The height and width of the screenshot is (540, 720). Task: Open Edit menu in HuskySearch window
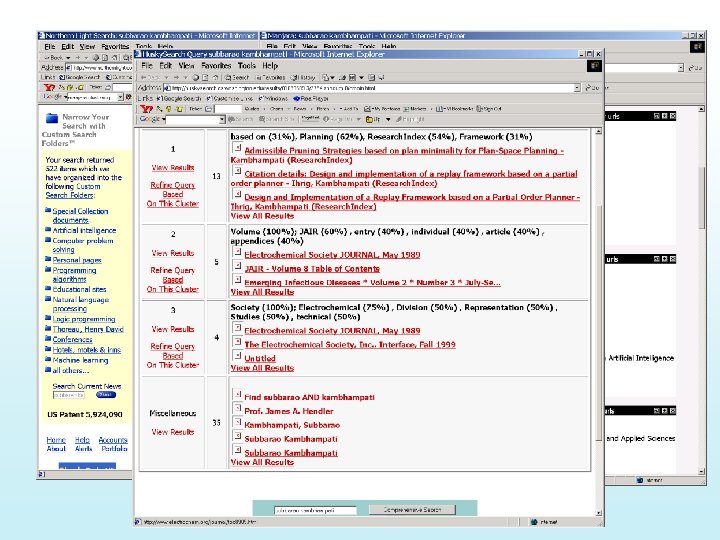tap(165, 66)
